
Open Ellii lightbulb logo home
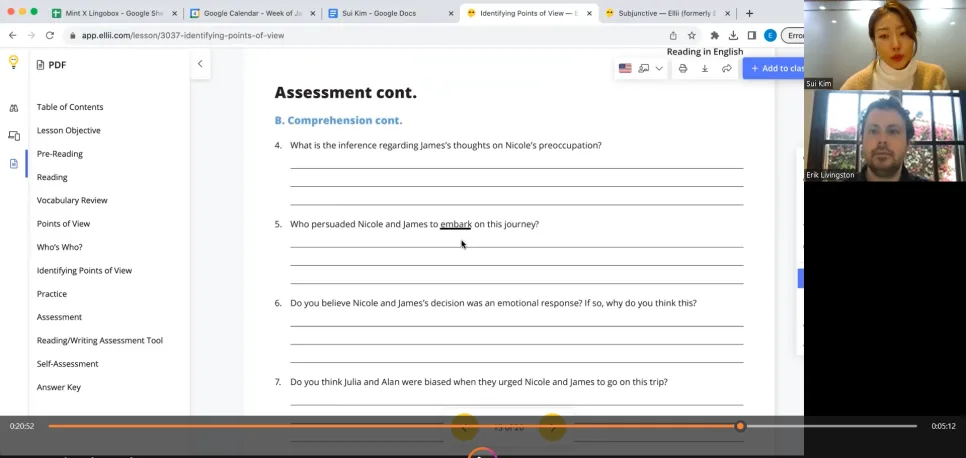click(13, 62)
